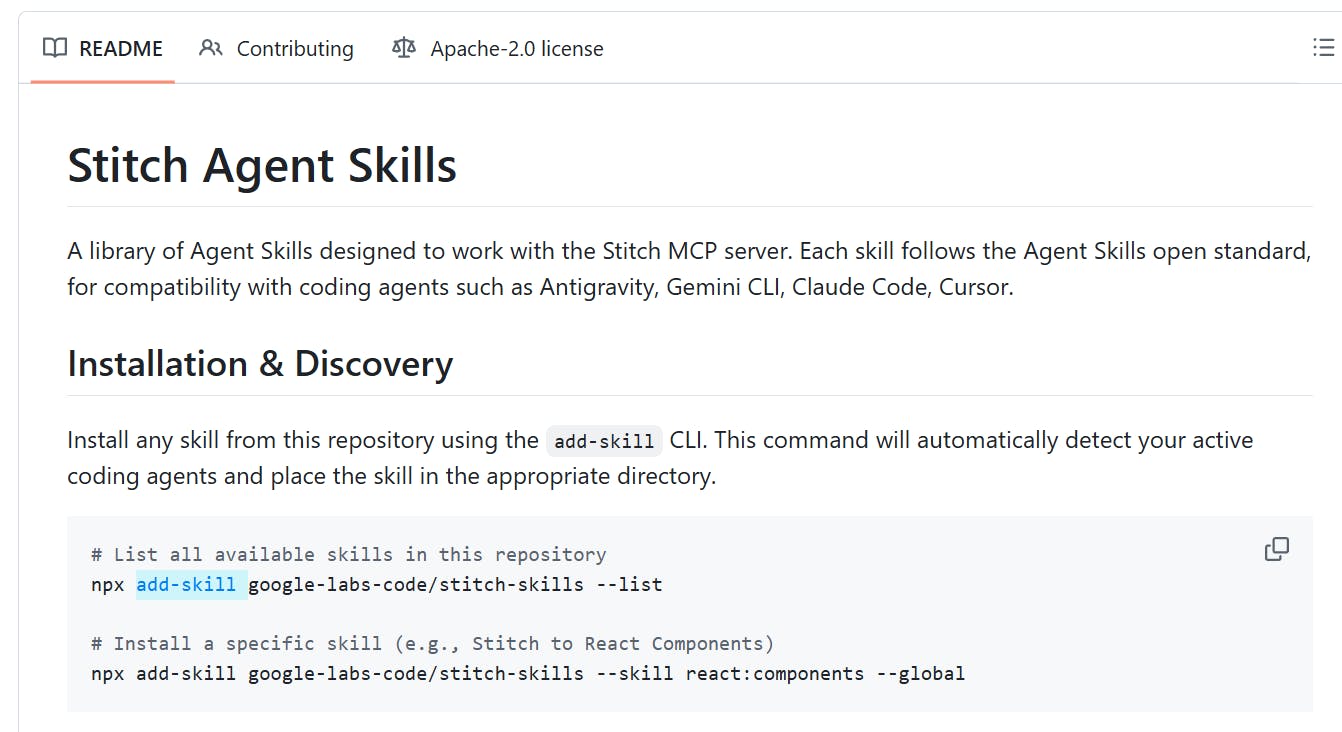Click the Installation & Discovery heading

click(x=260, y=364)
